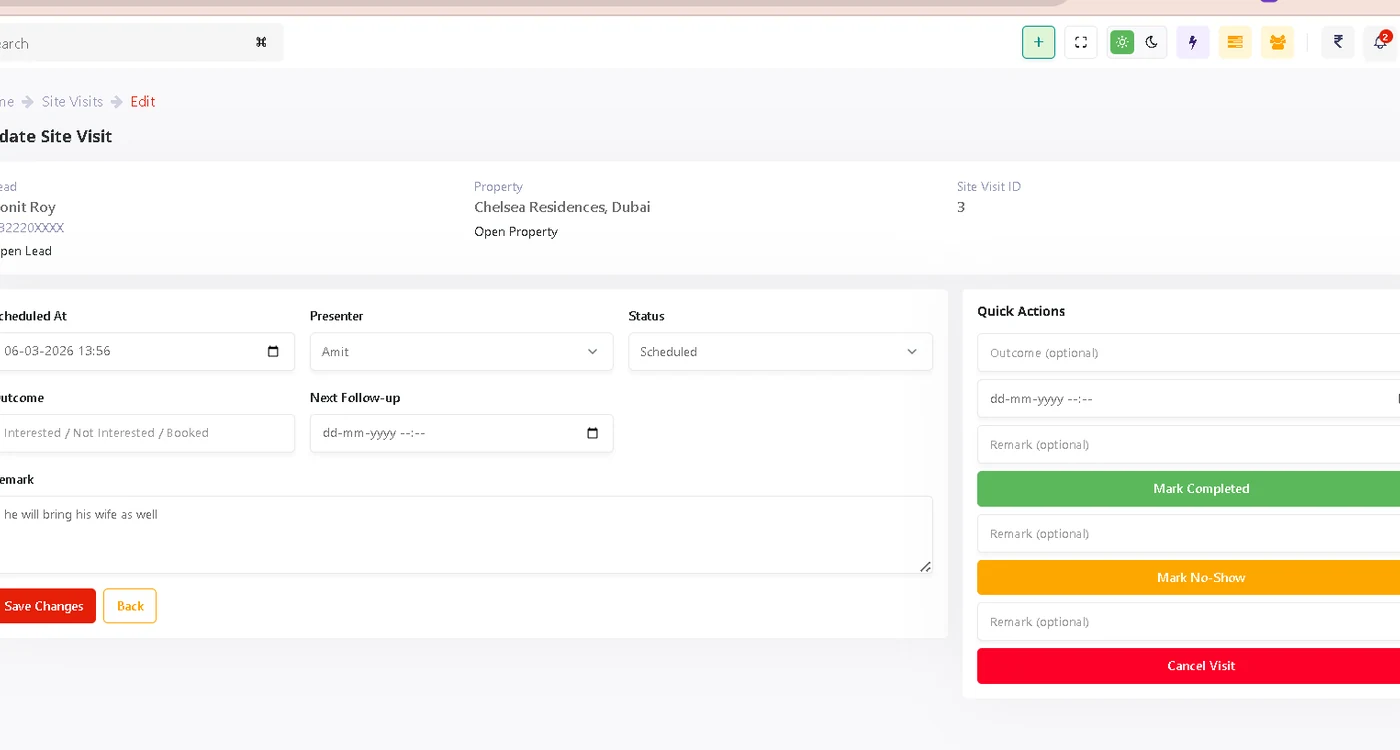Open the rupee currency icon
This screenshot has width=1400, height=750.
click(x=1338, y=42)
